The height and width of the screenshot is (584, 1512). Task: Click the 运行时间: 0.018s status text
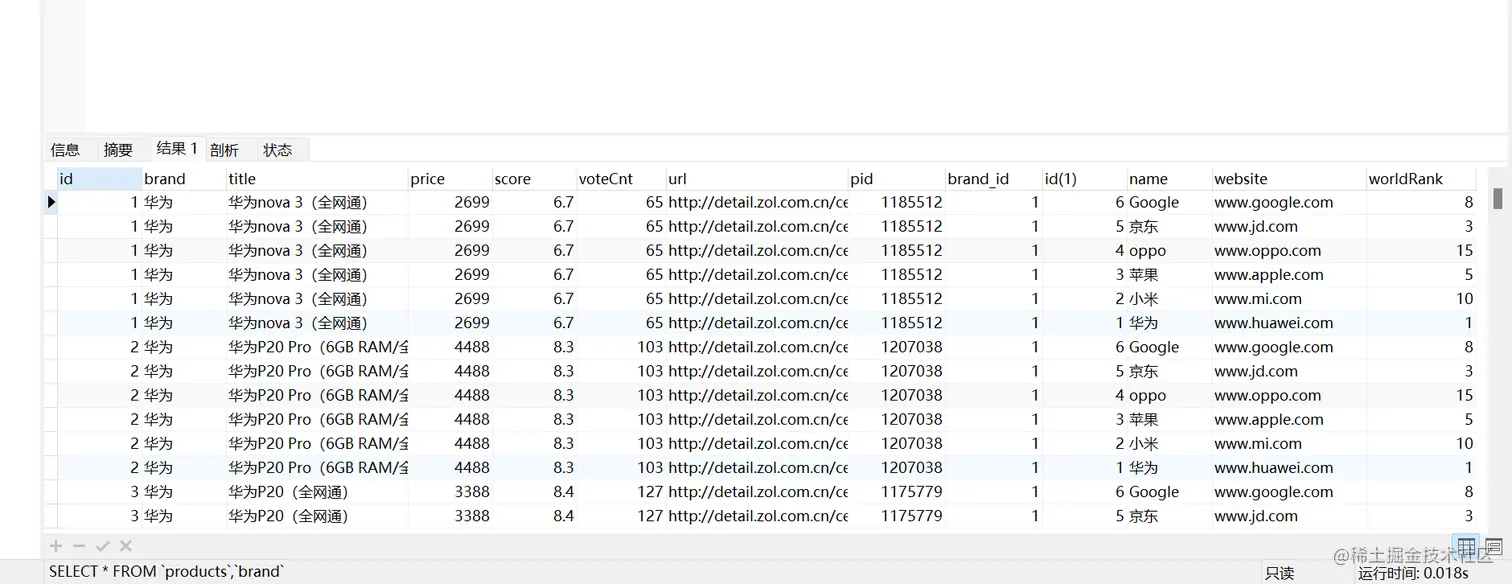(1413, 573)
